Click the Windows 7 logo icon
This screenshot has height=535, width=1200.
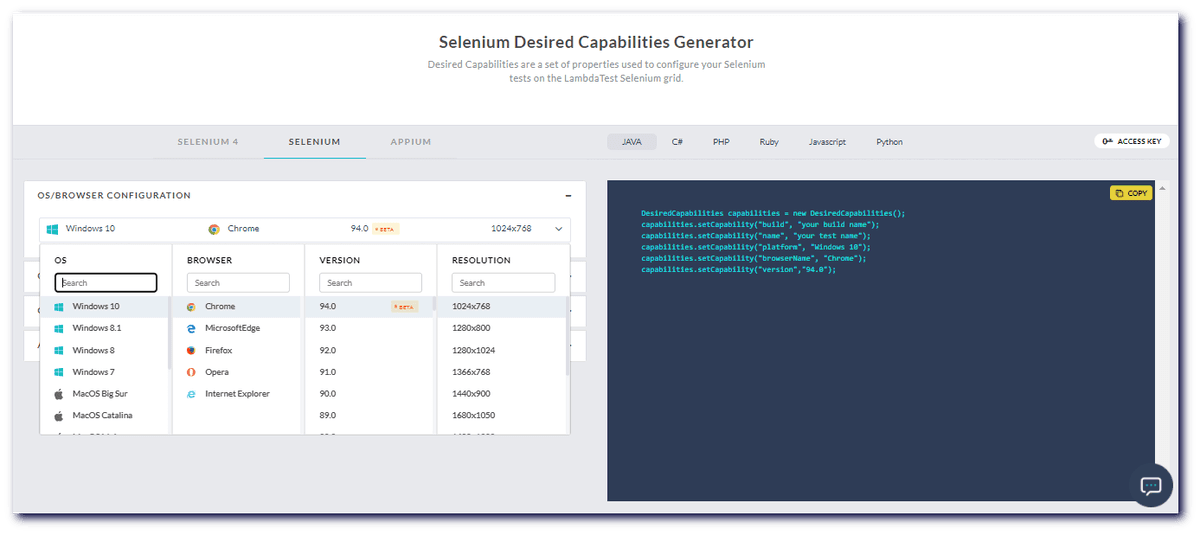59,372
